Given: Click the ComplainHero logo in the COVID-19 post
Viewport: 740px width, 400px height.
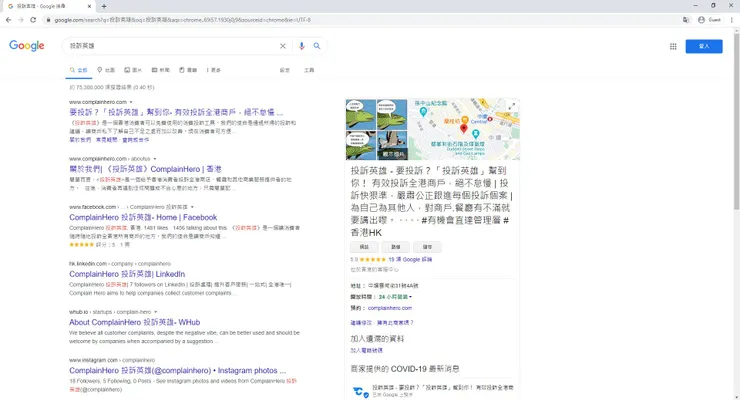Looking at the screenshot, I should [x=361, y=392].
